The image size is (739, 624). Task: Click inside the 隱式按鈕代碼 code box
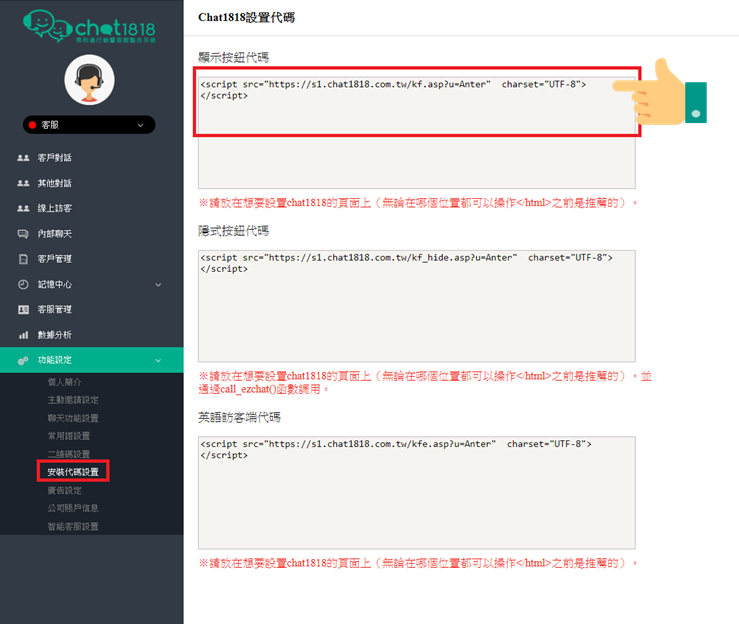[416, 305]
